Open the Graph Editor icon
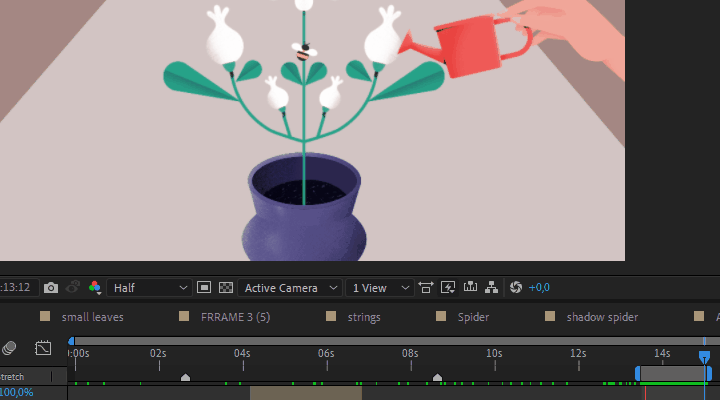720x400 pixels. point(43,348)
